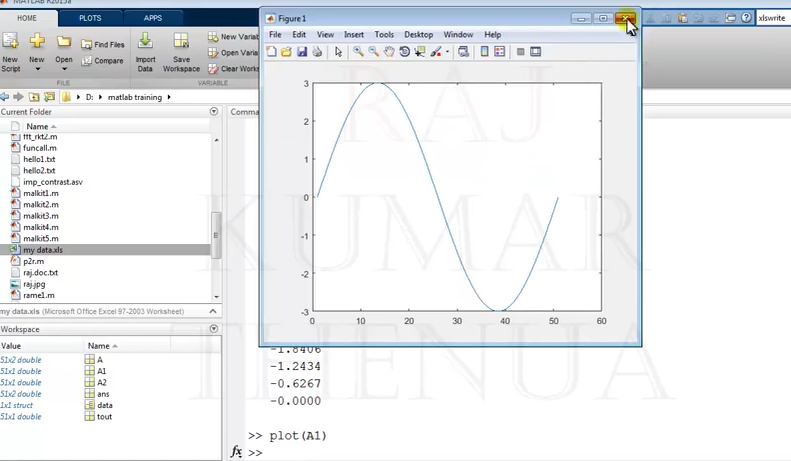Select the Pan hand tool
Screen dimensions: 791x461
click(x=389, y=51)
